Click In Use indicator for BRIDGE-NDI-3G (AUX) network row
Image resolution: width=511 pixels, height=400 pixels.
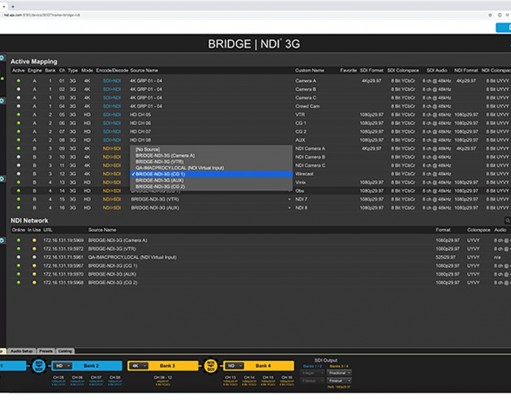pyautogui.click(x=34, y=274)
